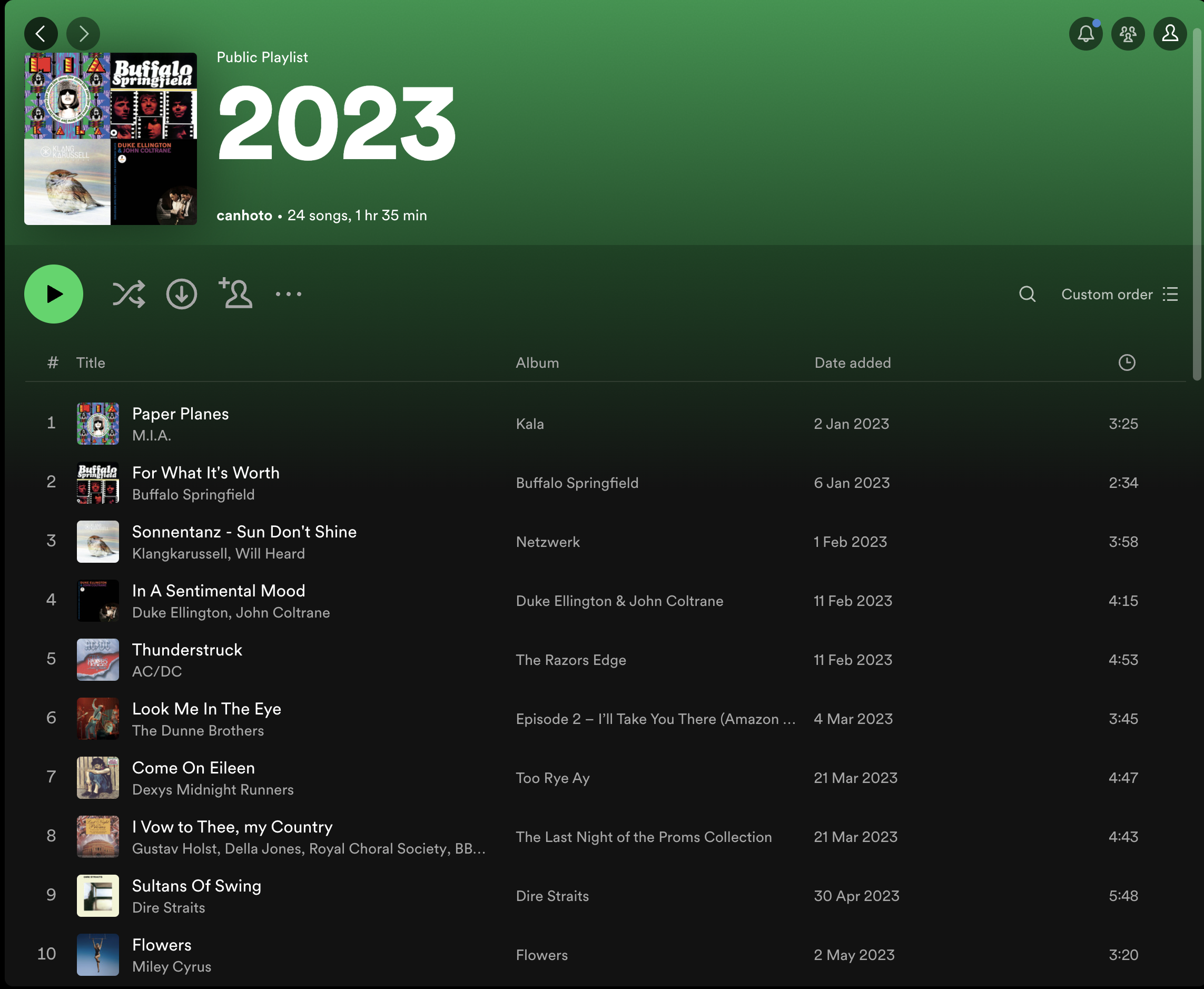Go back with the left arrow
The width and height of the screenshot is (1204, 989).
pyautogui.click(x=41, y=34)
